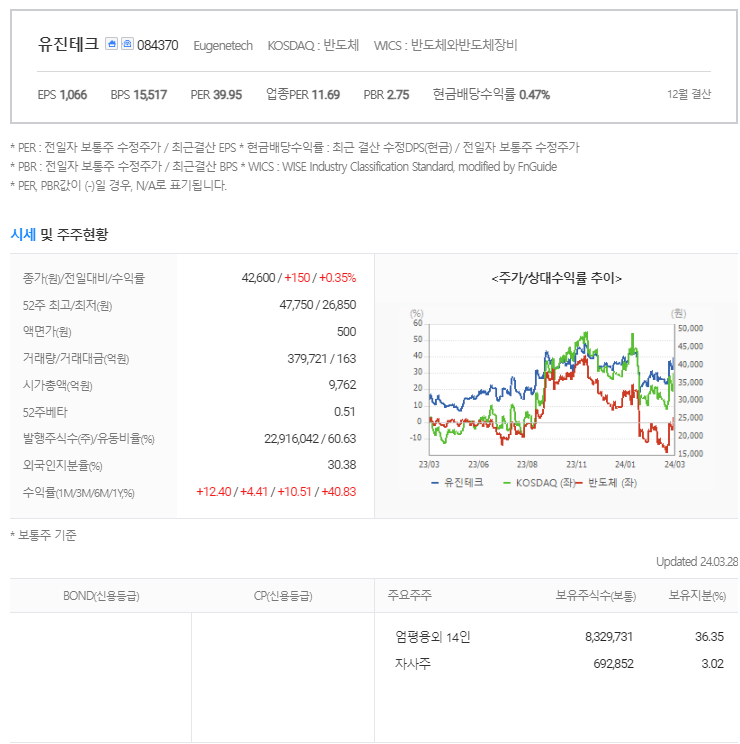This screenshot has width=740, height=744.
Task: Click the 주요주주 column header
Action: pyautogui.click(x=410, y=595)
